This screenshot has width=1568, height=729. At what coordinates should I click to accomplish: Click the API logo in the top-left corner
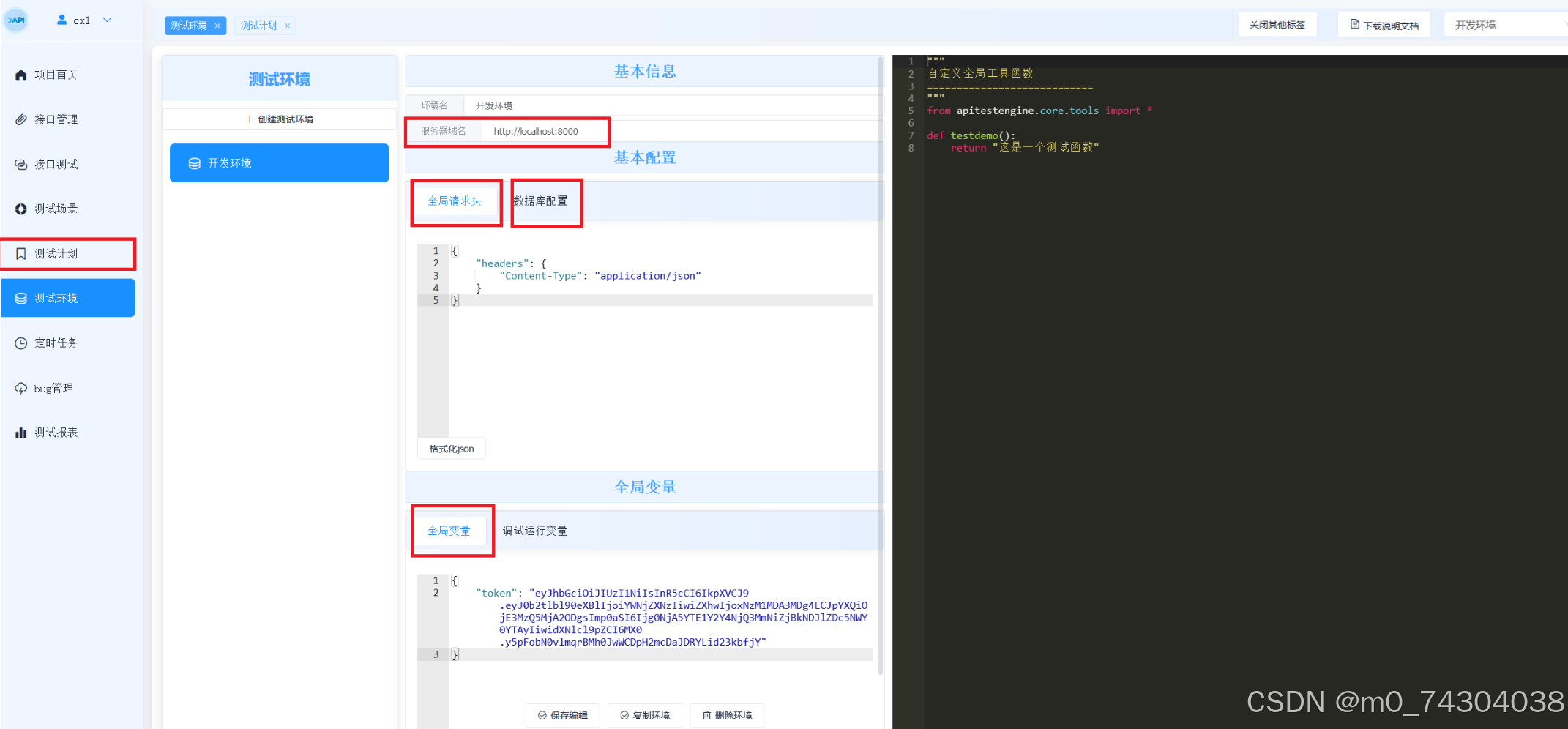click(15, 20)
